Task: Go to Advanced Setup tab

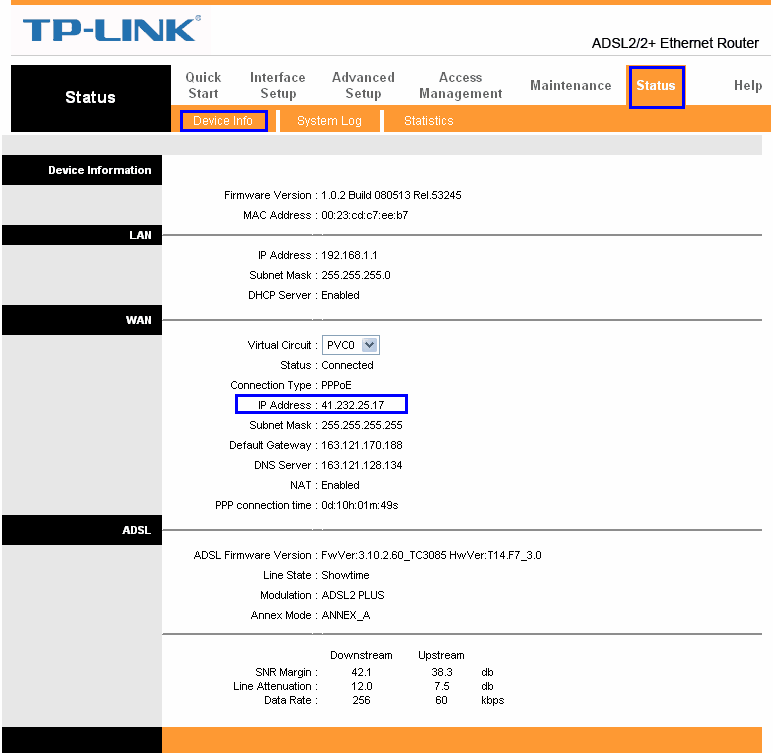Action: point(363,85)
